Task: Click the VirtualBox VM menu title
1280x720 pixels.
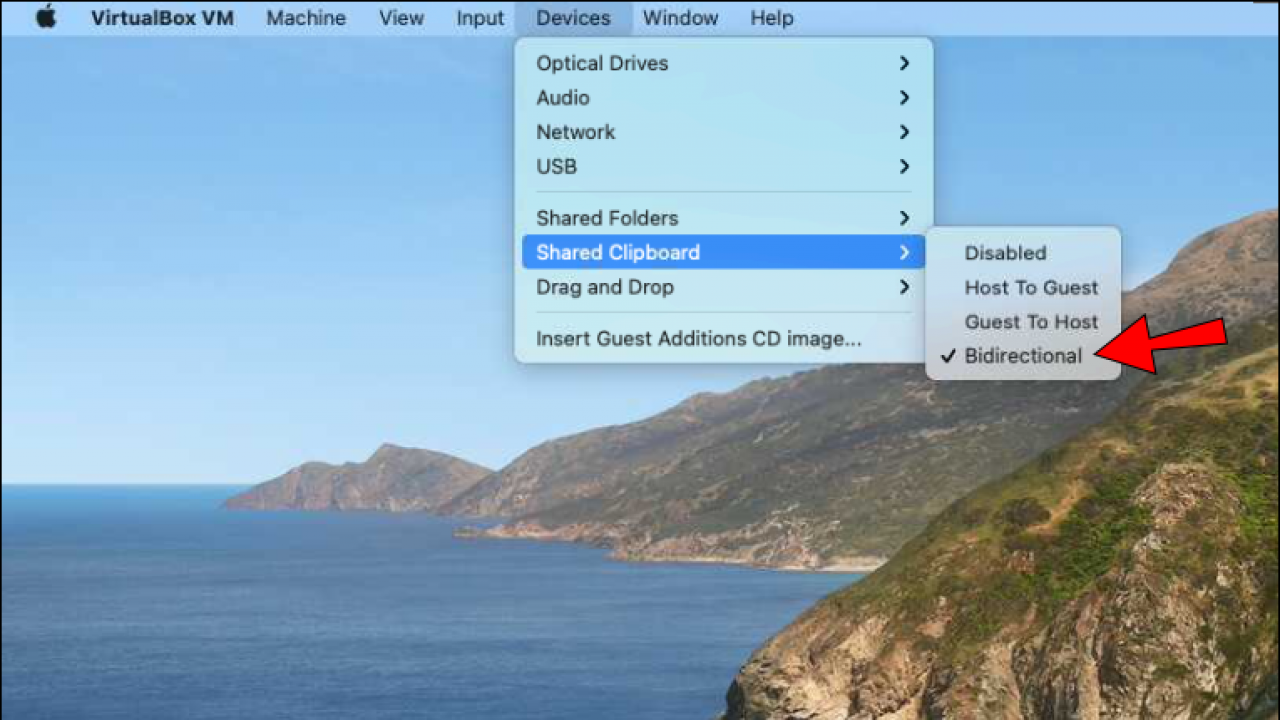Action: (162, 17)
